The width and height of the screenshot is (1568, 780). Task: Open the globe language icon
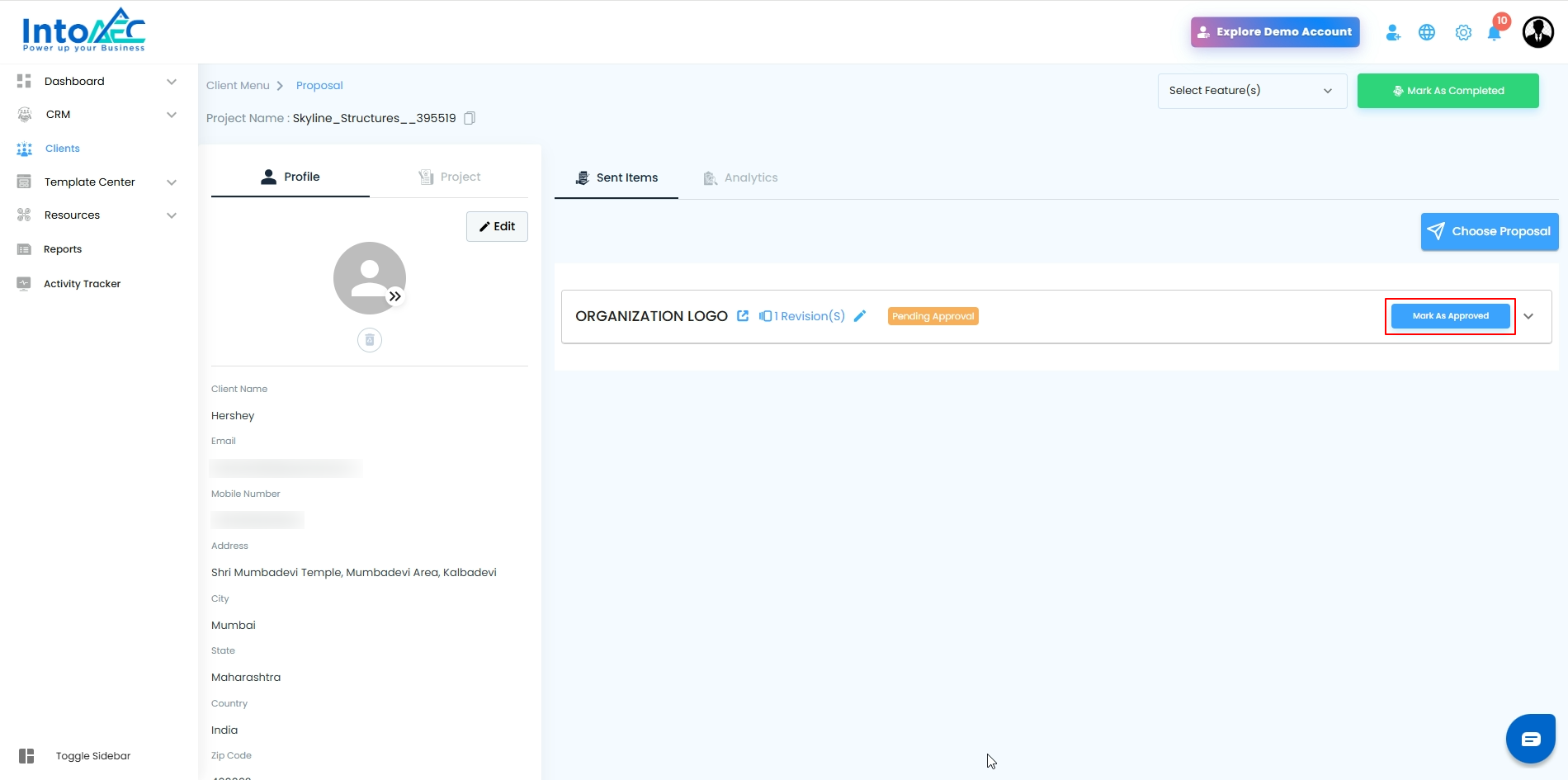click(x=1427, y=32)
